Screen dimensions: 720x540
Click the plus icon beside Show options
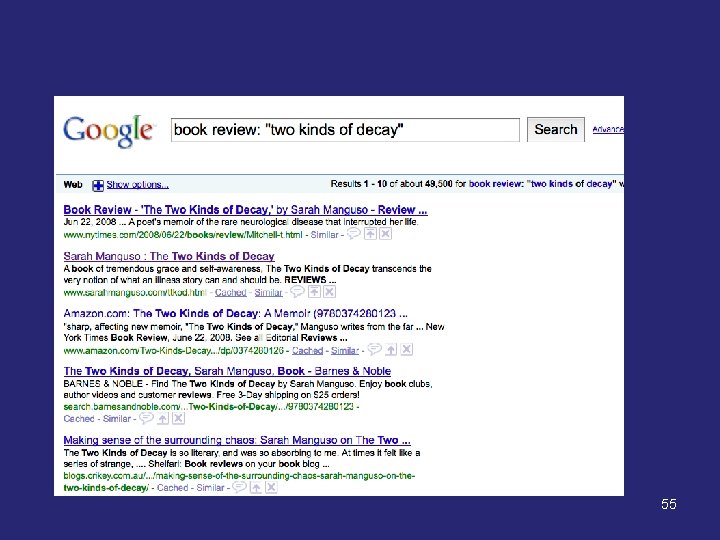[x=98, y=185]
